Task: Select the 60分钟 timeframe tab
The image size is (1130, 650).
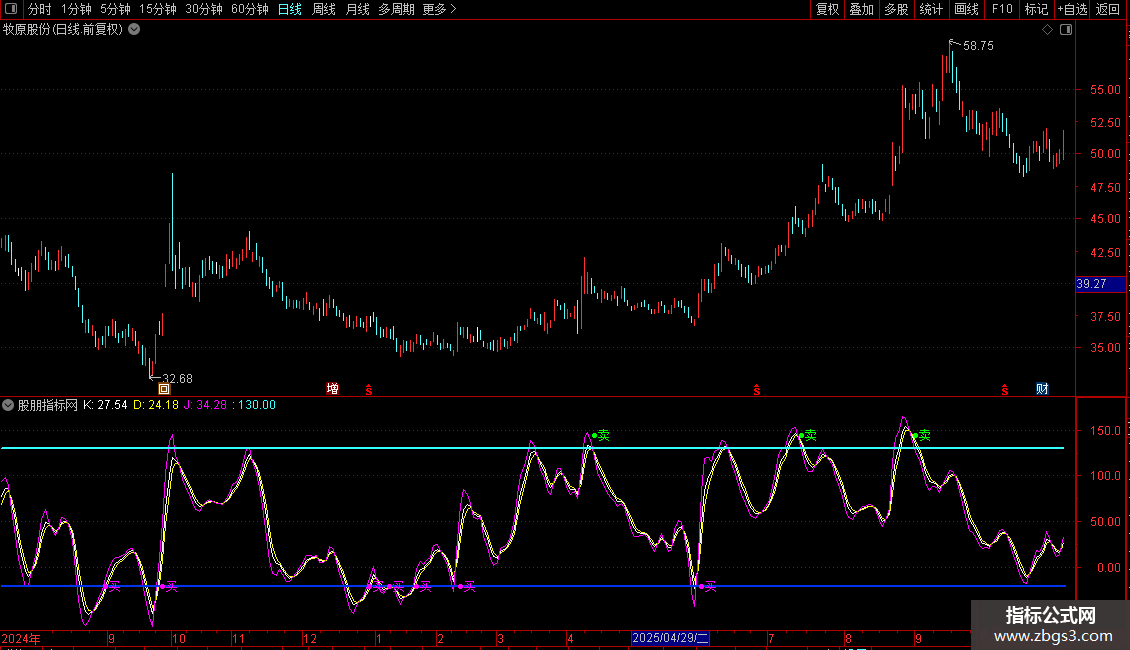Action: tap(249, 9)
